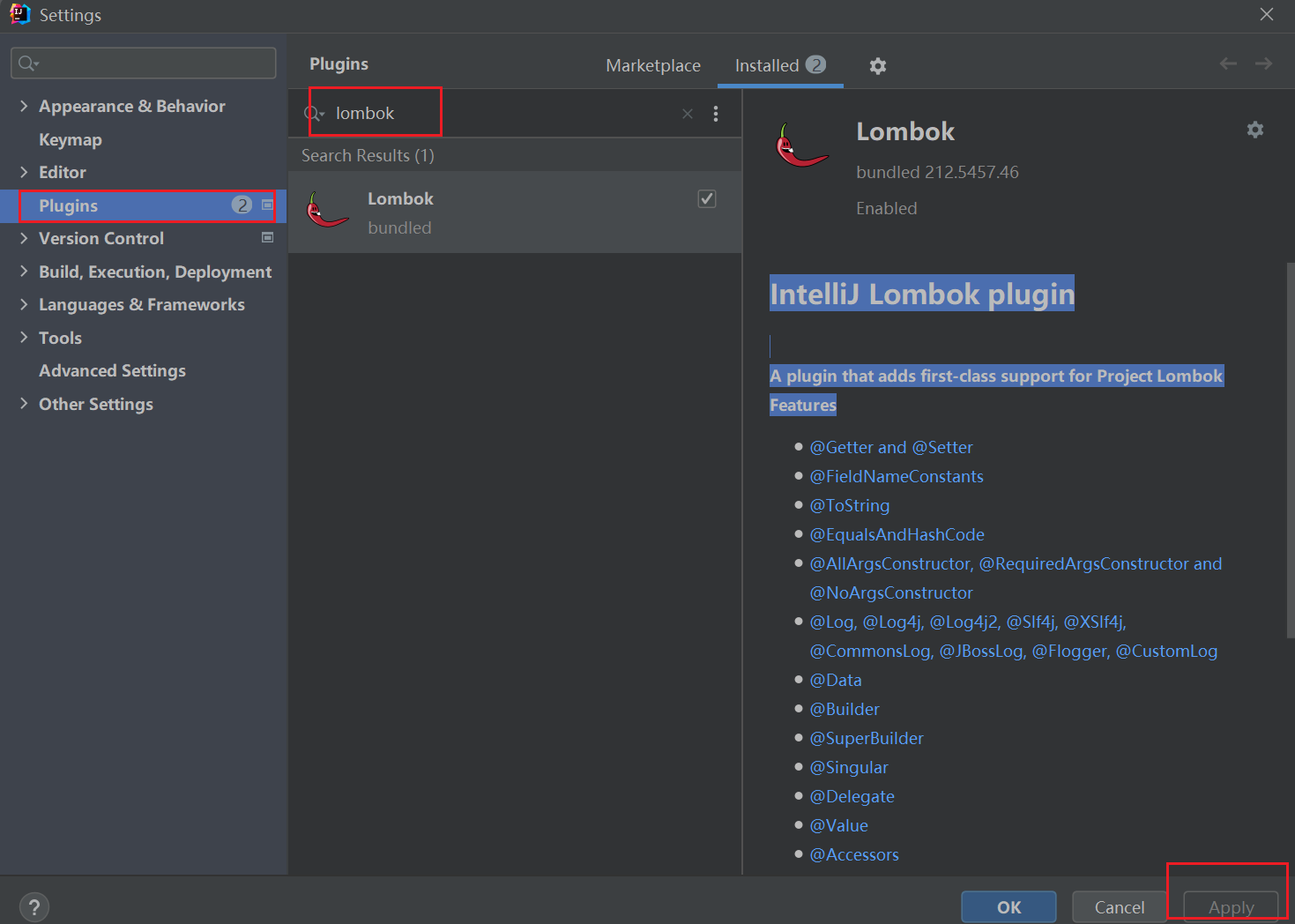Viewport: 1295px width, 924px height.
Task: Click the 'Enabled' status text
Action: (x=886, y=208)
